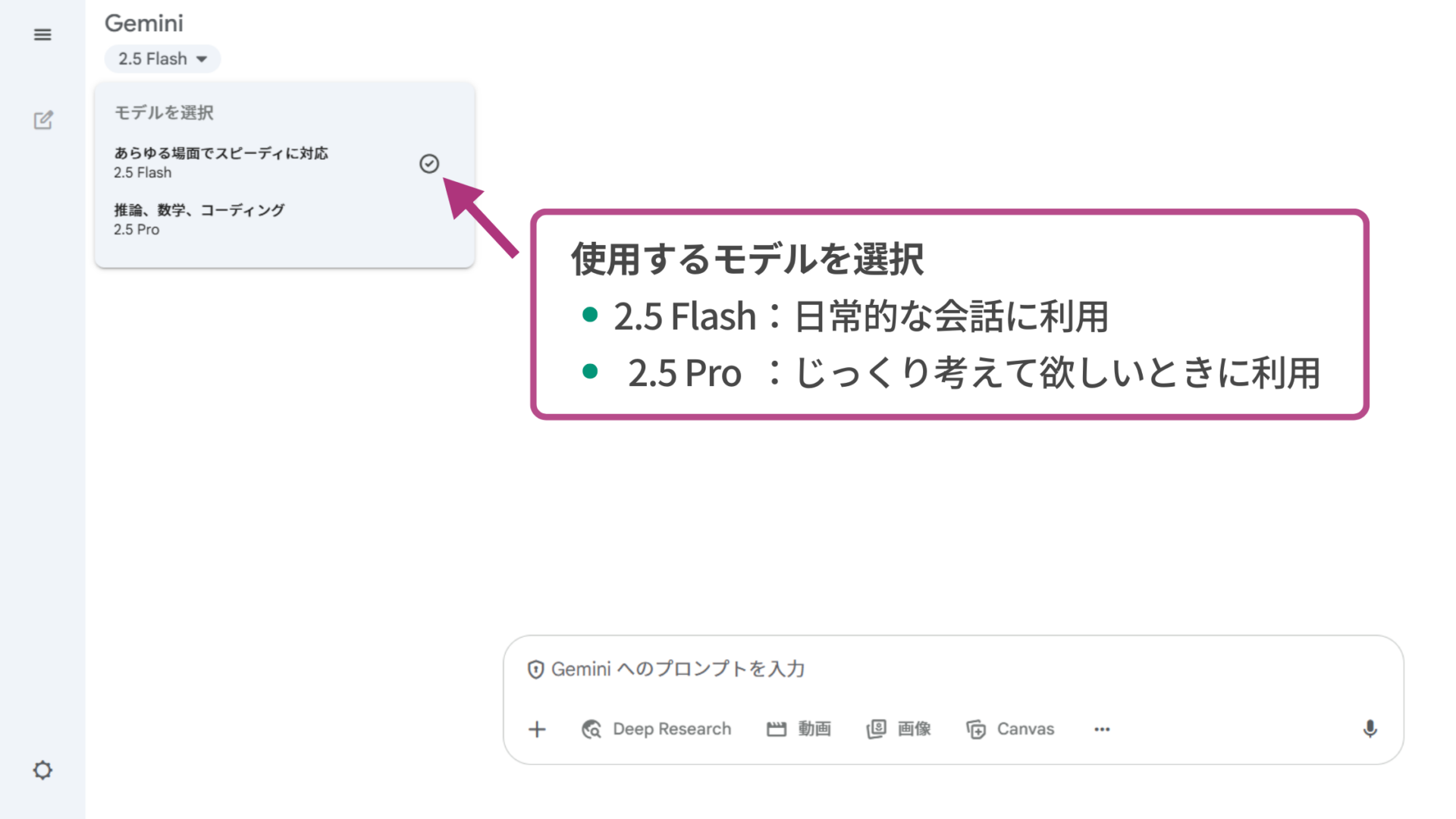1456x819 pixels.
Task: Click the Gemini title text
Action: pos(144,24)
